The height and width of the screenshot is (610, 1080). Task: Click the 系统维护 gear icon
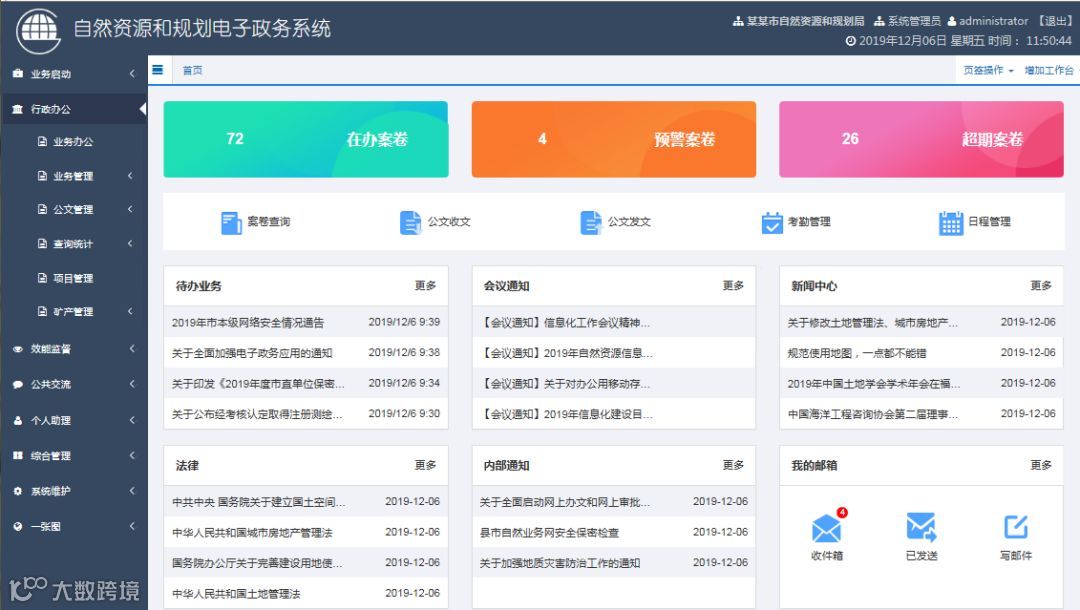(18, 491)
